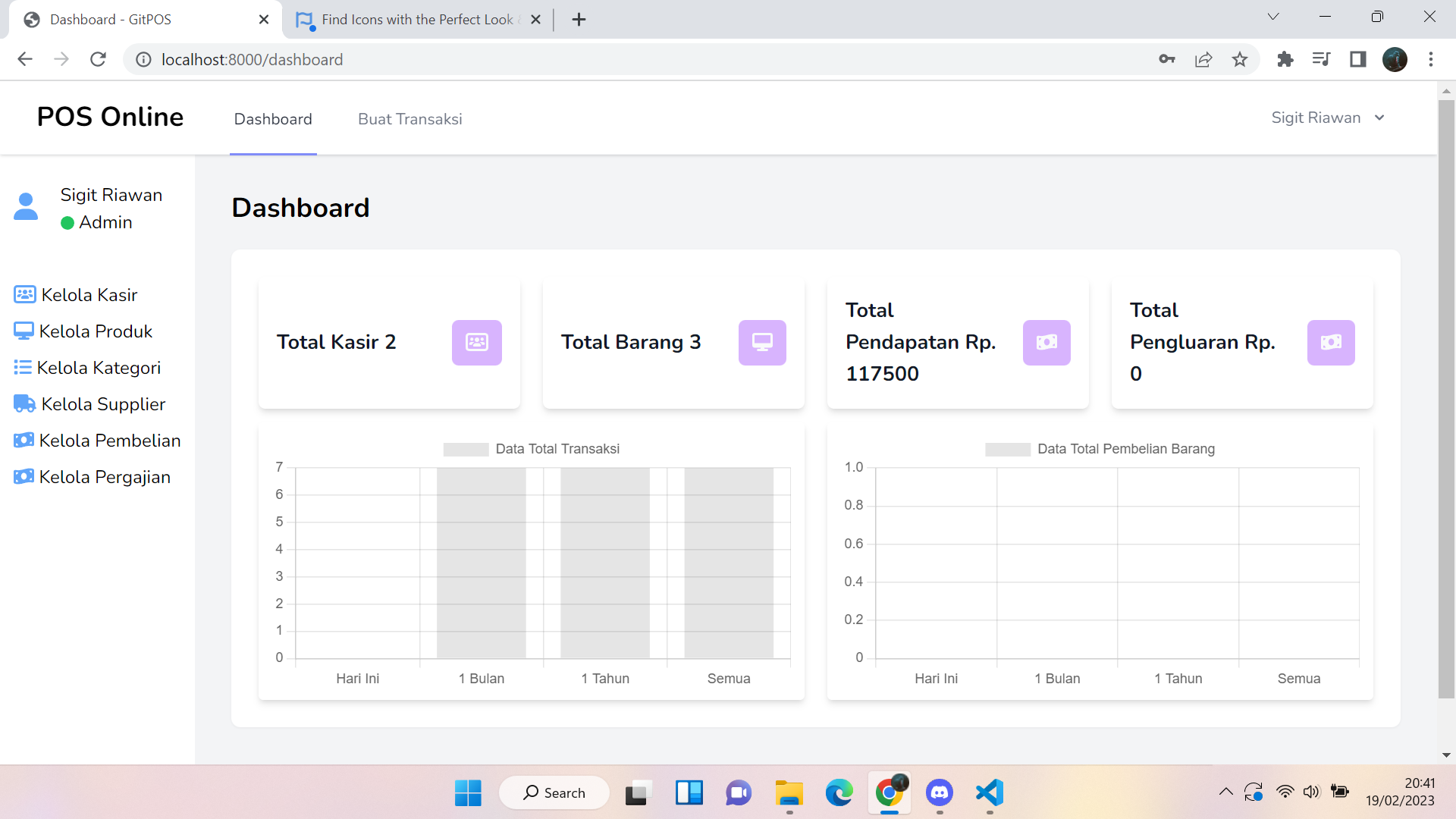Image resolution: width=1456 pixels, height=819 pixels.
Task: Show hidden system tray icons
Action: (1226, 792)
